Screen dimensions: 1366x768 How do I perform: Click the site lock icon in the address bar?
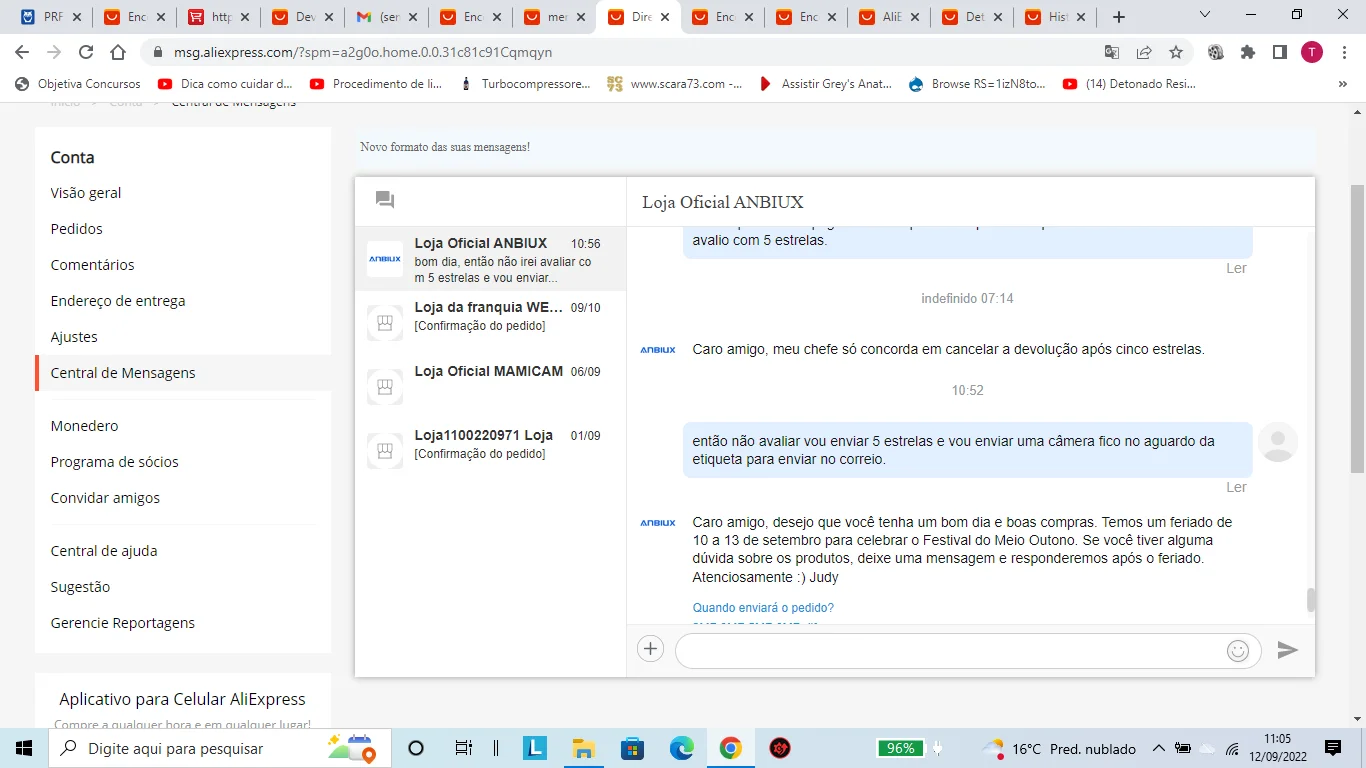point(157,52)
